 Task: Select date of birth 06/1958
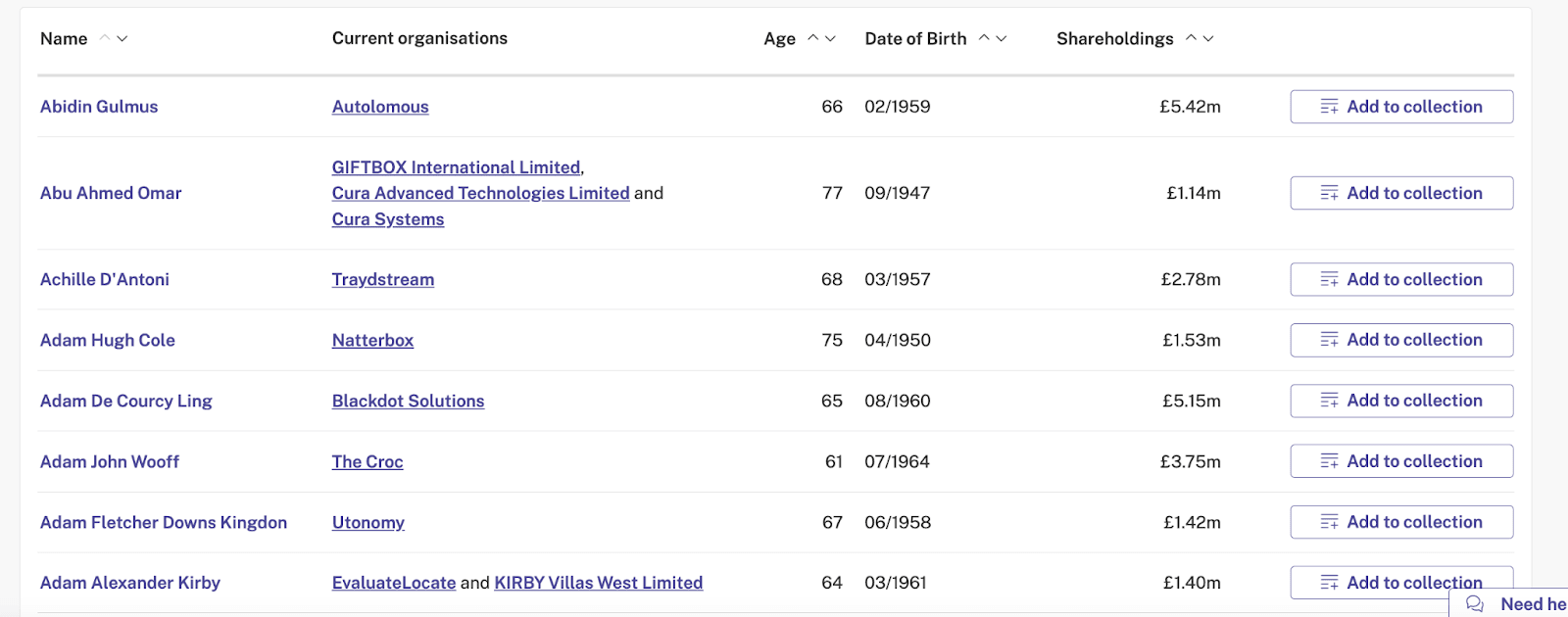click(898, 522)
